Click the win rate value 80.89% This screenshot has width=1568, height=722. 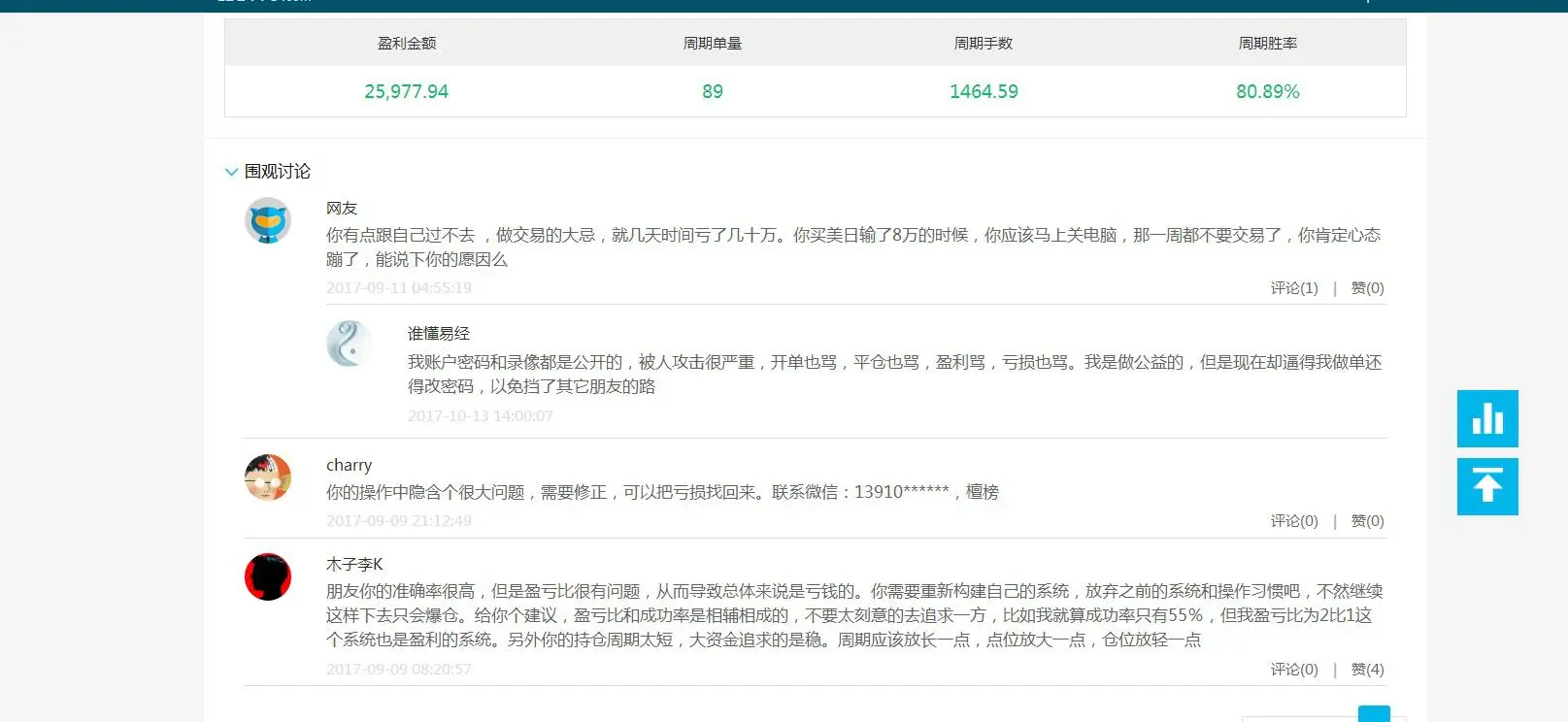(x=1268, y=91)
